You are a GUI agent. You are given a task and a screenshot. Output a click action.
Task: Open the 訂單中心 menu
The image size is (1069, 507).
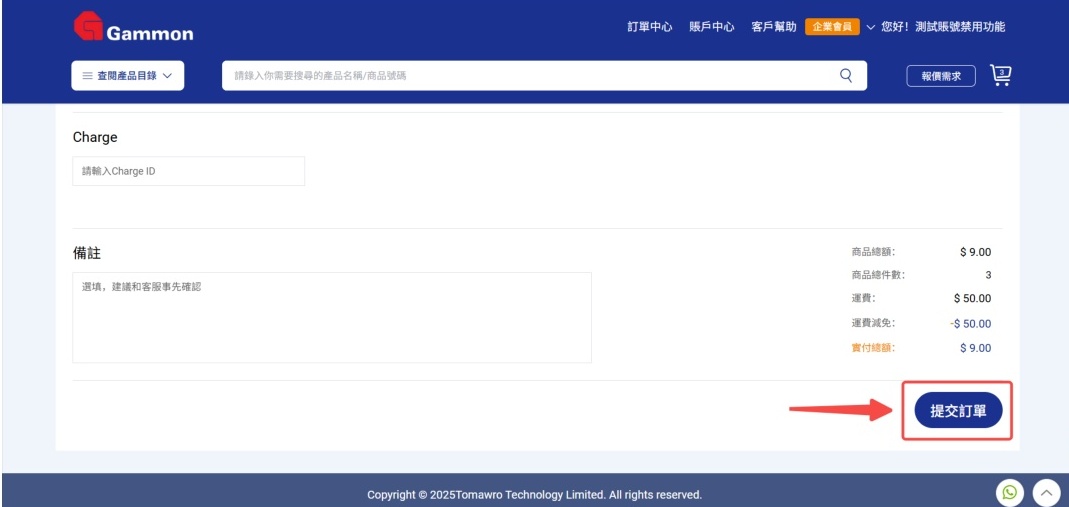pos(650,27)
